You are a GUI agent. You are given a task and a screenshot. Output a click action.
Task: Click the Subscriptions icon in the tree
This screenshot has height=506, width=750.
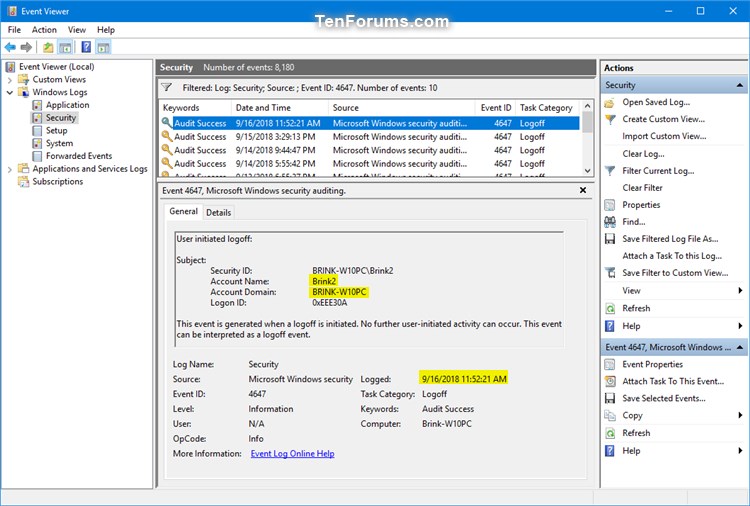pyautogui.click(x=23, y=182)
